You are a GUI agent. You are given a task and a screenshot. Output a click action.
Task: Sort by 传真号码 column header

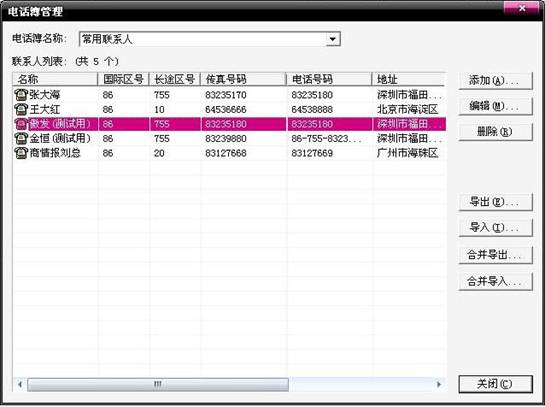pyautogui.click(x=243, y=79)
